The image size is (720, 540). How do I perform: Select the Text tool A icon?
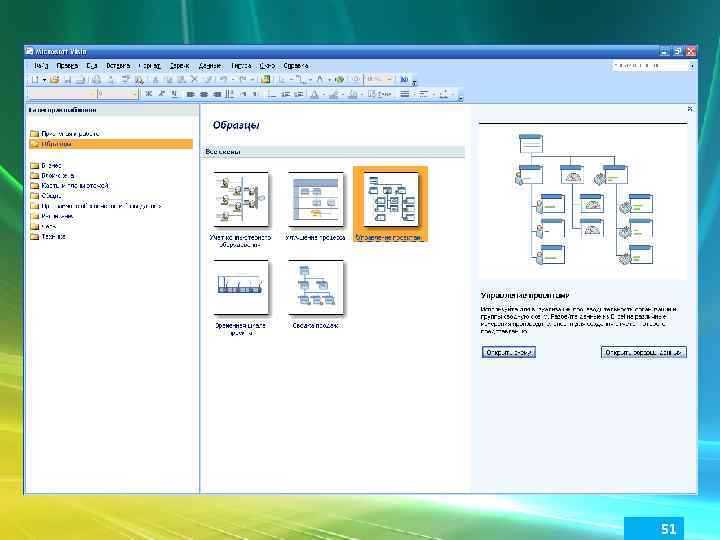(320, 79)
